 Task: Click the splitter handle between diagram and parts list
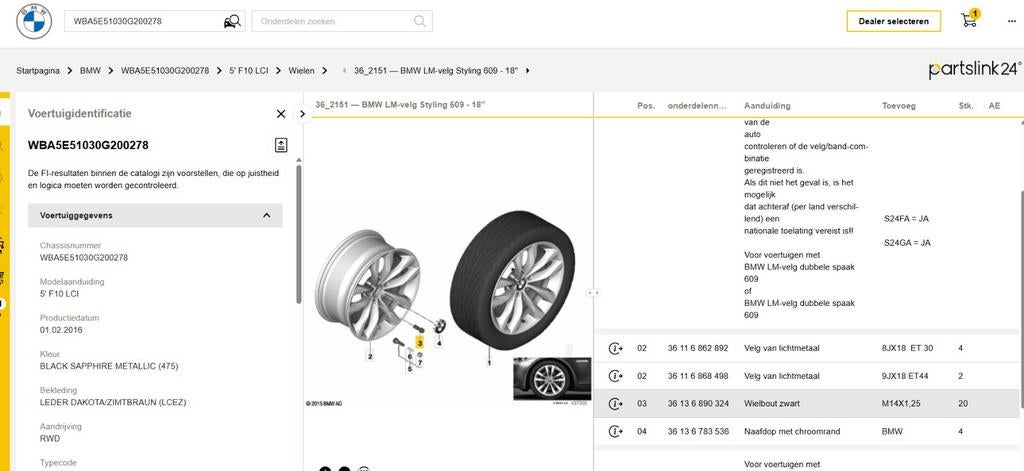(x=593, y=293)
